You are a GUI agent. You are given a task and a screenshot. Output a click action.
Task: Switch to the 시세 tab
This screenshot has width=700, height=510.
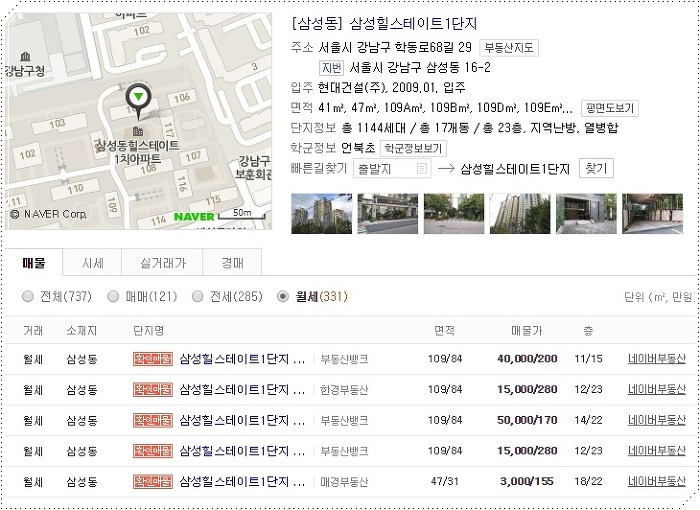click(92, 263)
